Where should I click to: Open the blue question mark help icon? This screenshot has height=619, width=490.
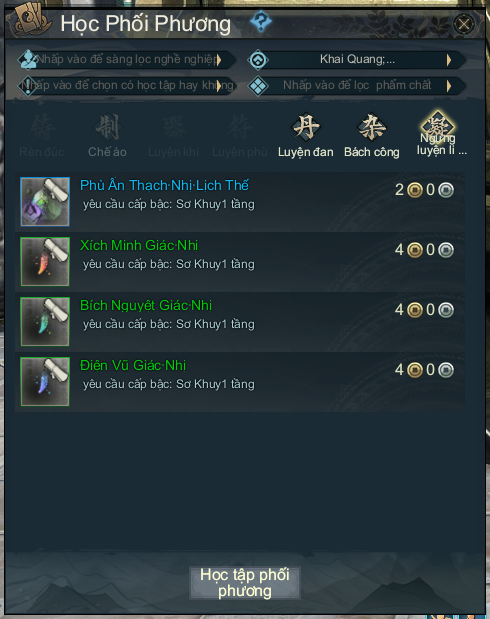(261, 21)
